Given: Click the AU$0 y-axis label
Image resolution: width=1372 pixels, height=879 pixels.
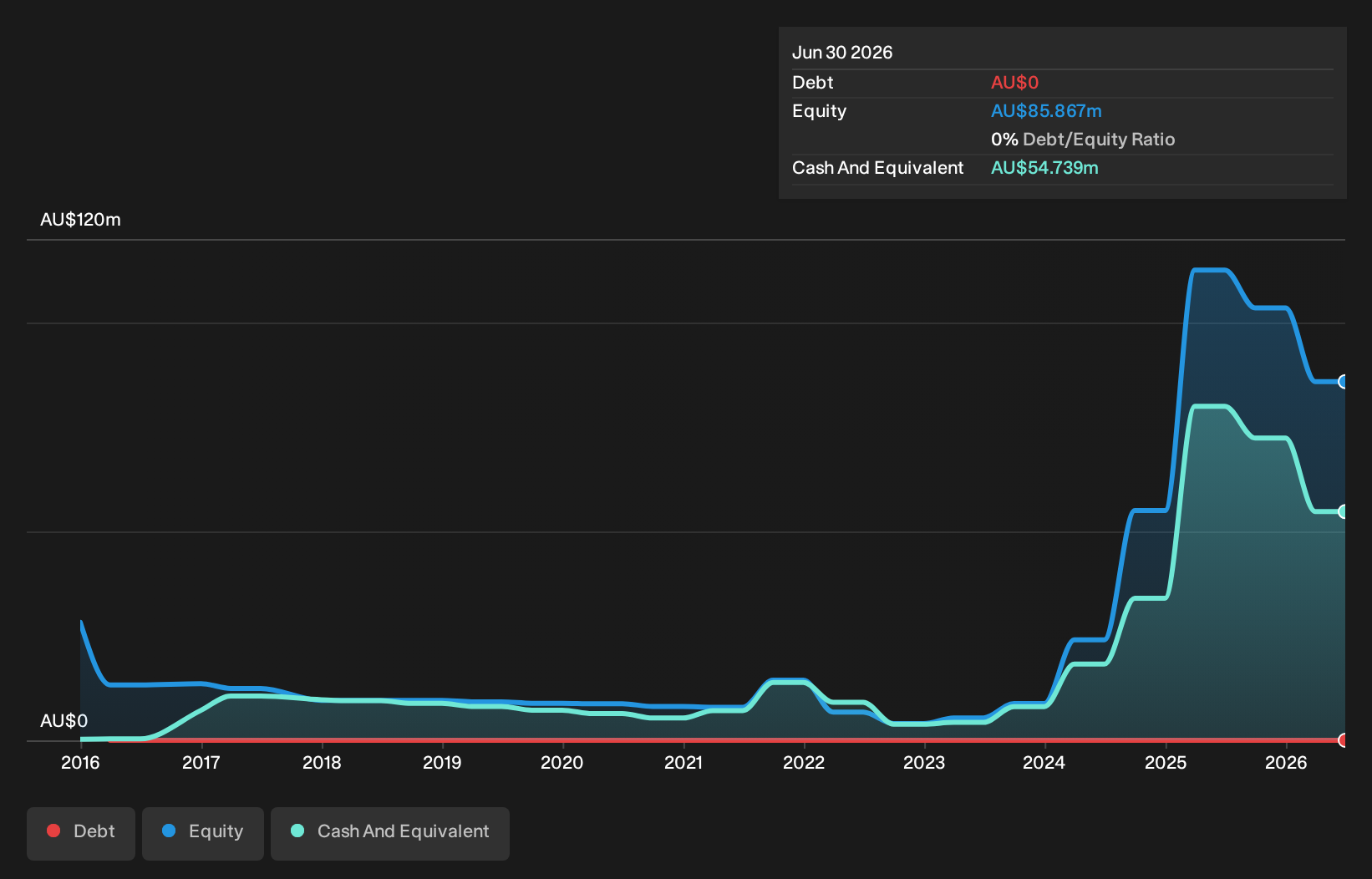Looking at the screenshot, I should click(x=64, y=720).
